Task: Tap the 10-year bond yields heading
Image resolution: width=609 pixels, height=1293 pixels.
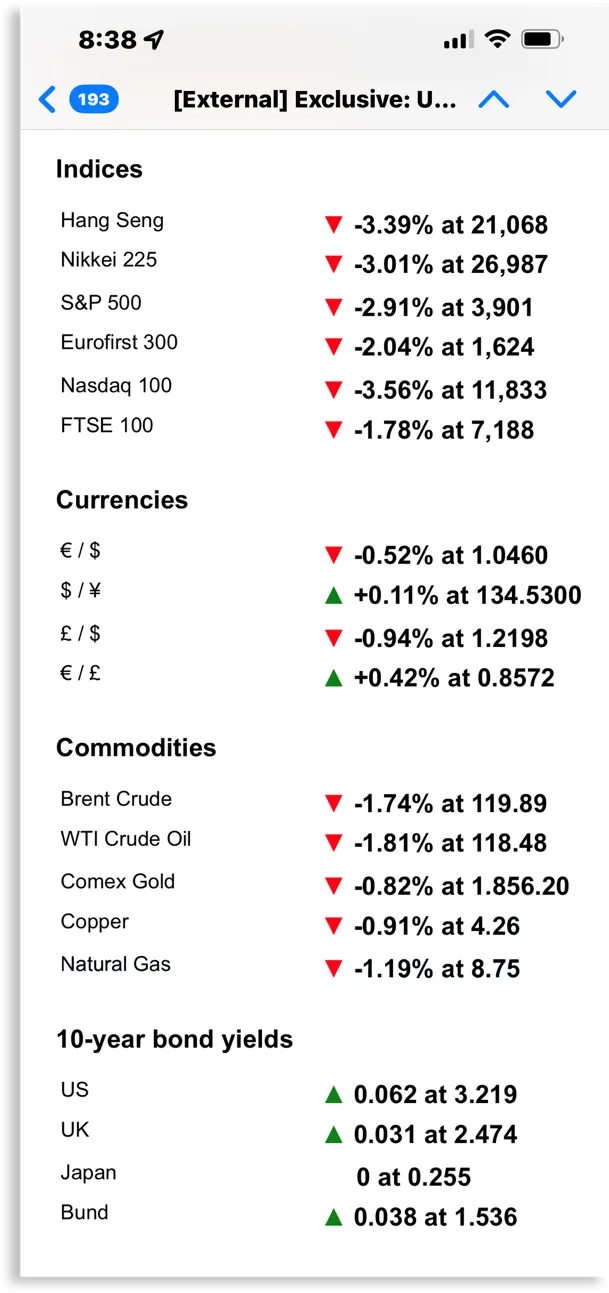Action: pos(174,1039)
